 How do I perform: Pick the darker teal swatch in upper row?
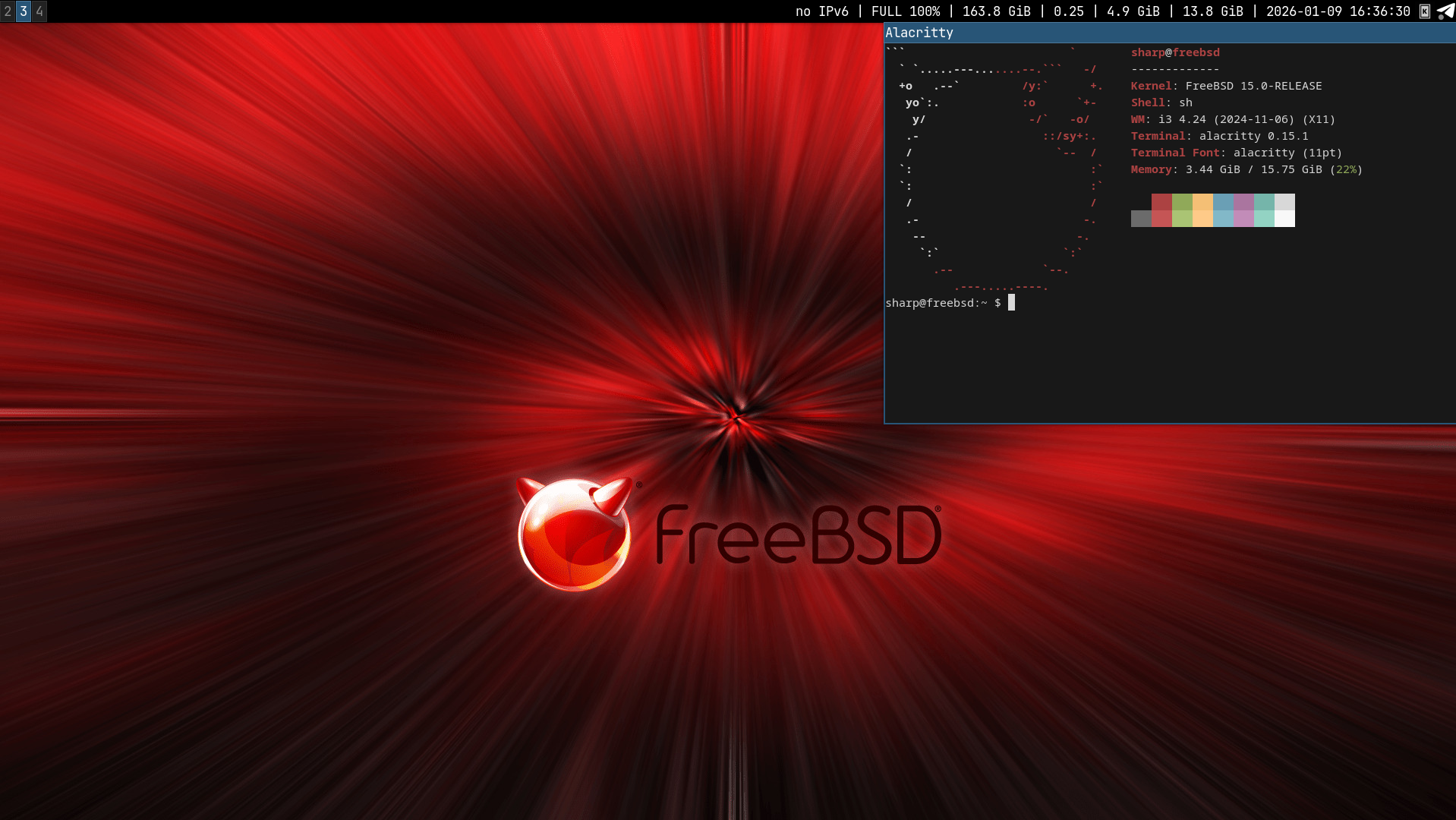coord(1264,202)
